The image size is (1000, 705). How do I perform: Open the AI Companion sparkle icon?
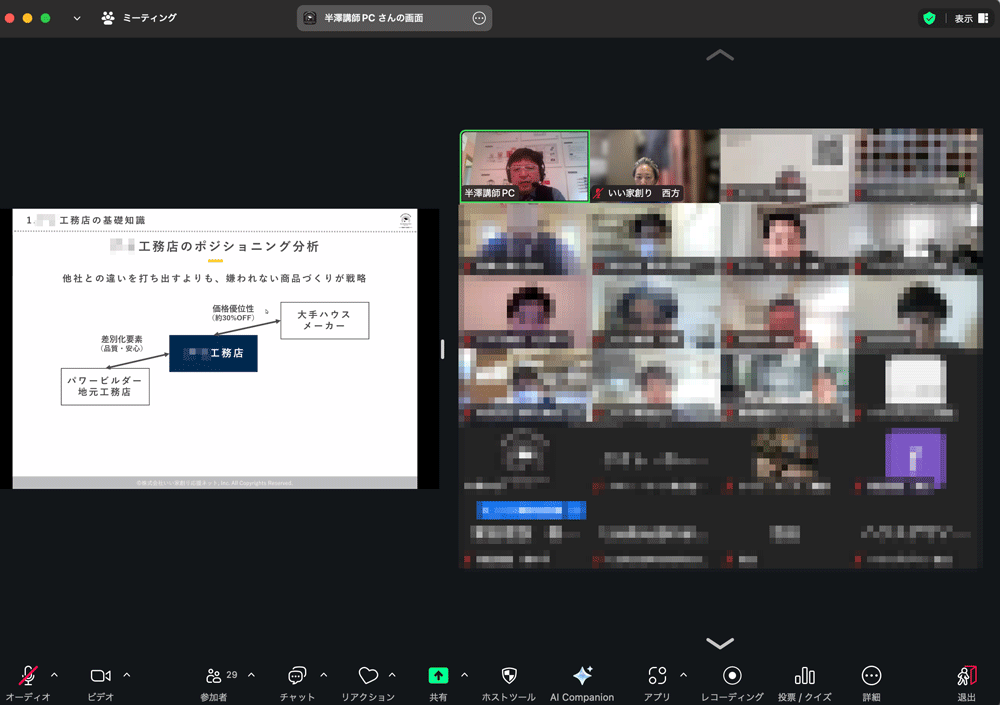coord(582,676)
